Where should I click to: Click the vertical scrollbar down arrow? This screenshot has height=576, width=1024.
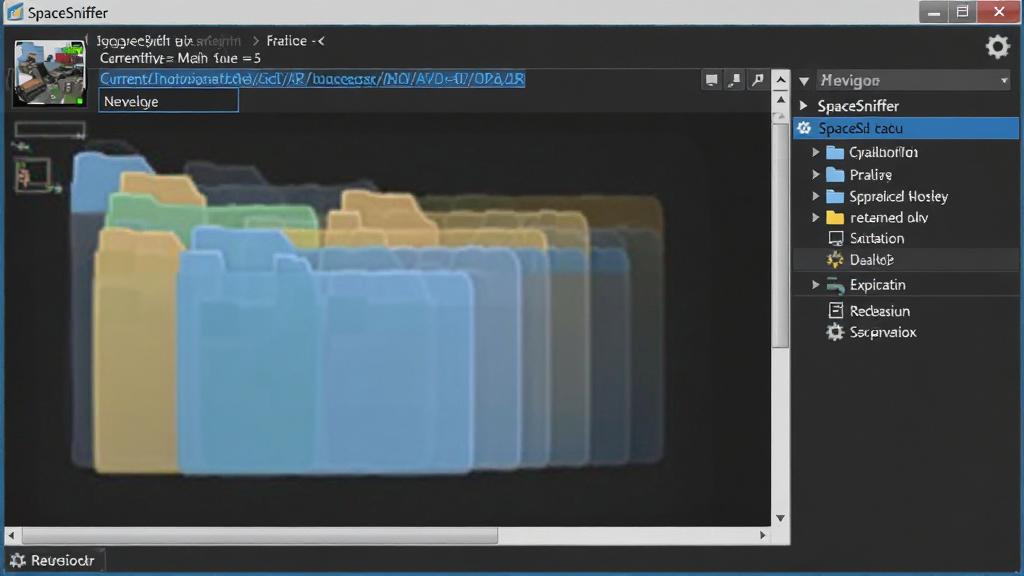click(x=780, y=518)
